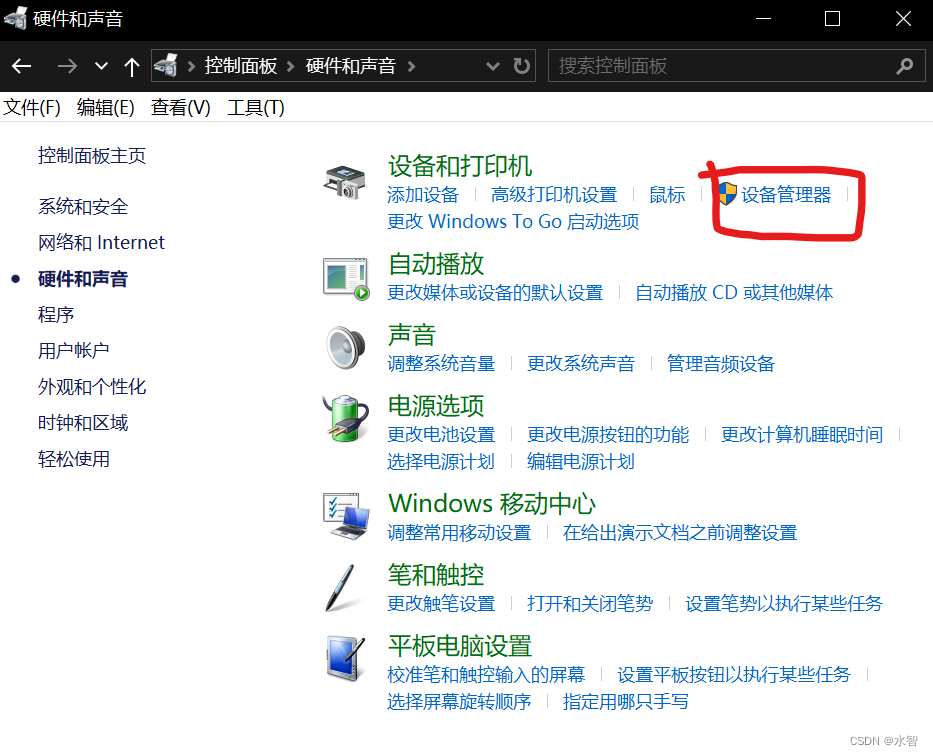Screen dimensions: 933x756
Task: Open 用户帐户 in the sidebar
Action: [74, 350]
